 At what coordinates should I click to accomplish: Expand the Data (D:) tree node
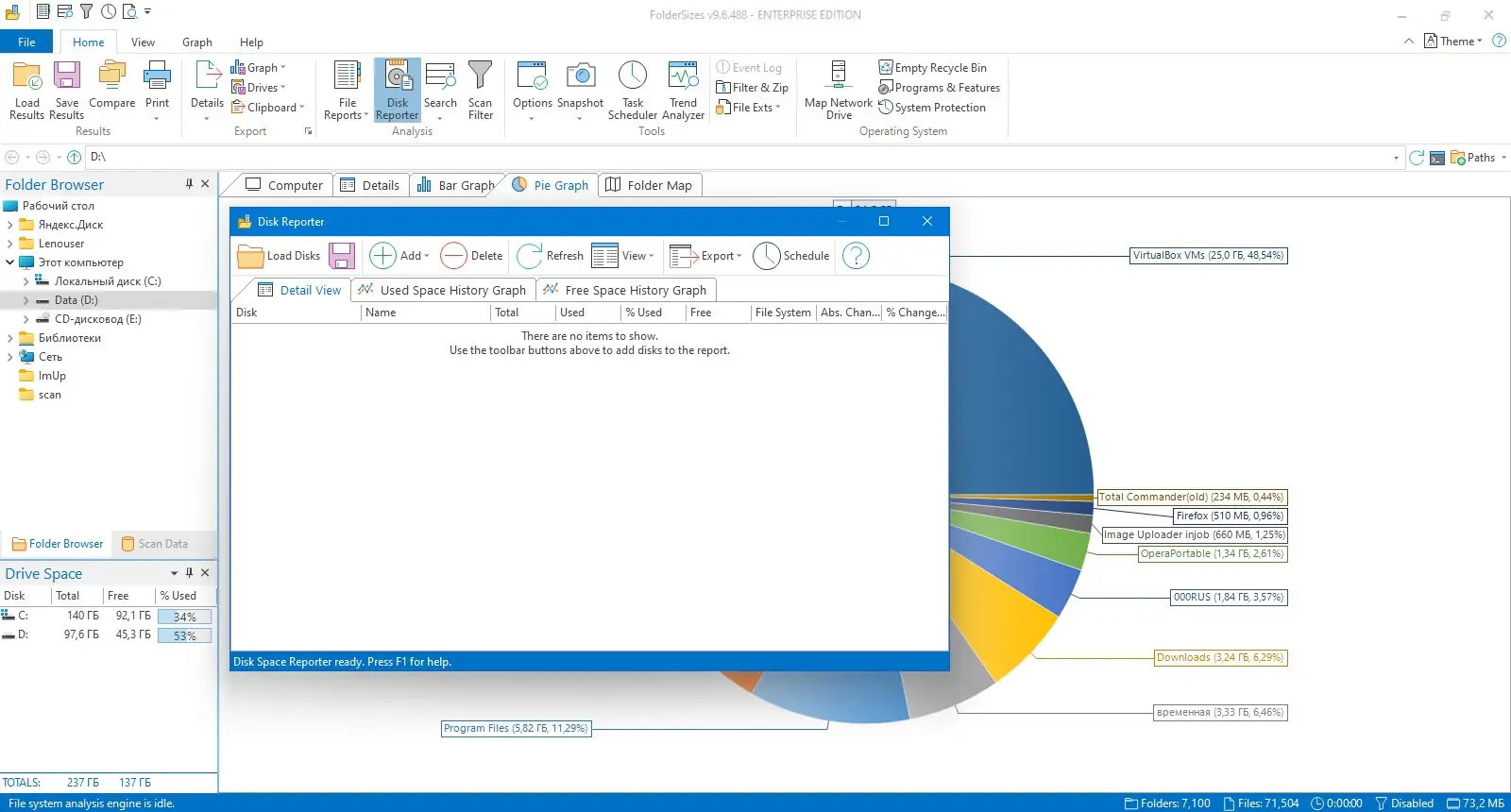click(x=25, y=300)
